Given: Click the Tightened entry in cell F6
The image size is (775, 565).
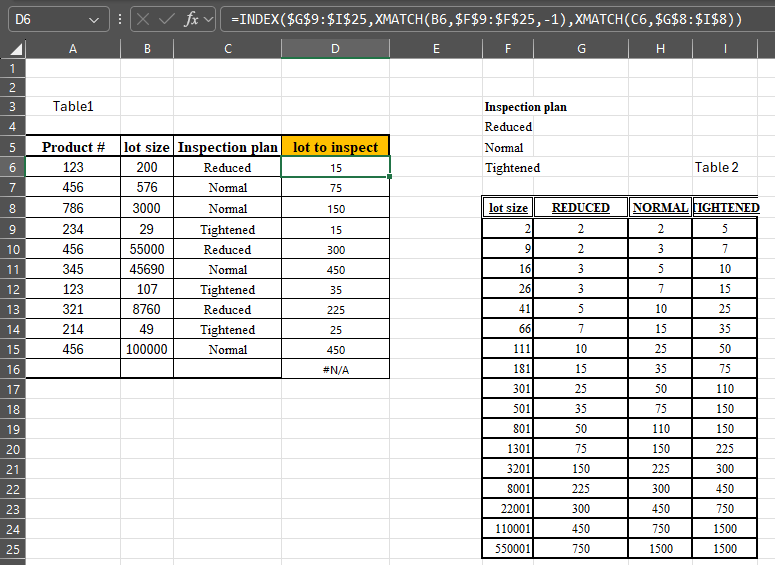Looking at the screenshot, I should click(513, 168).
